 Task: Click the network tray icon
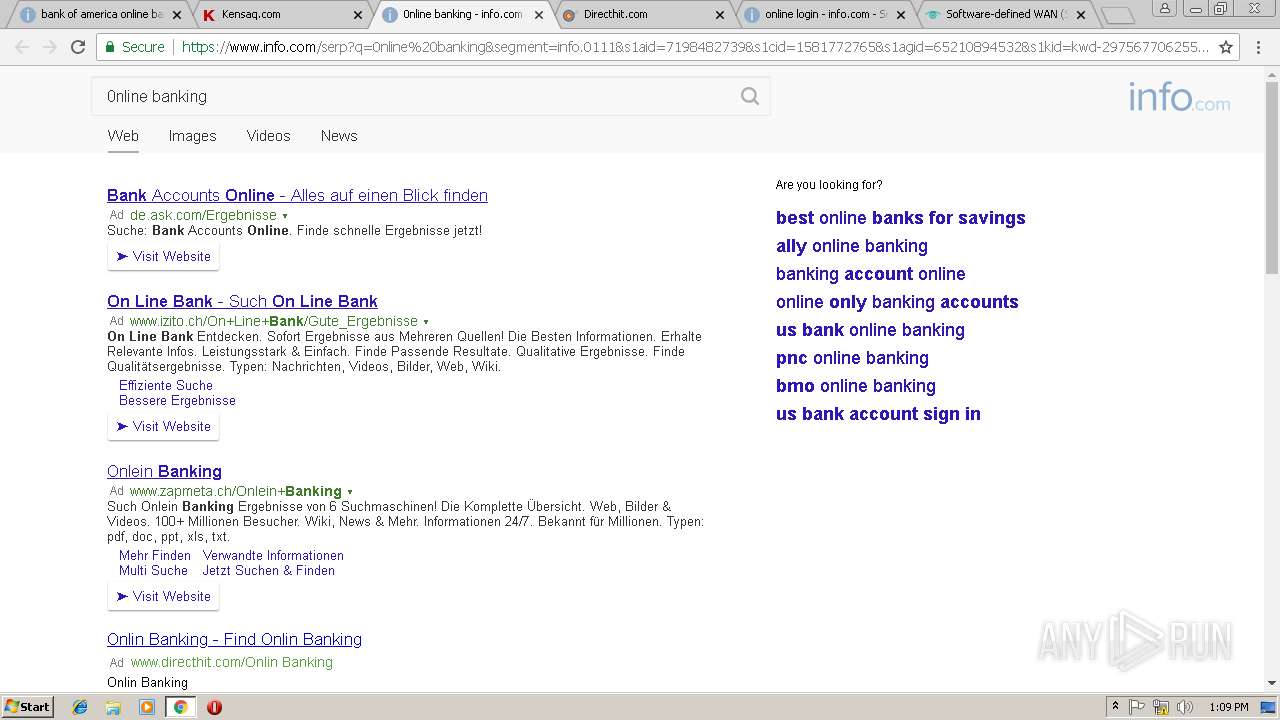(x=1161, y=707)
